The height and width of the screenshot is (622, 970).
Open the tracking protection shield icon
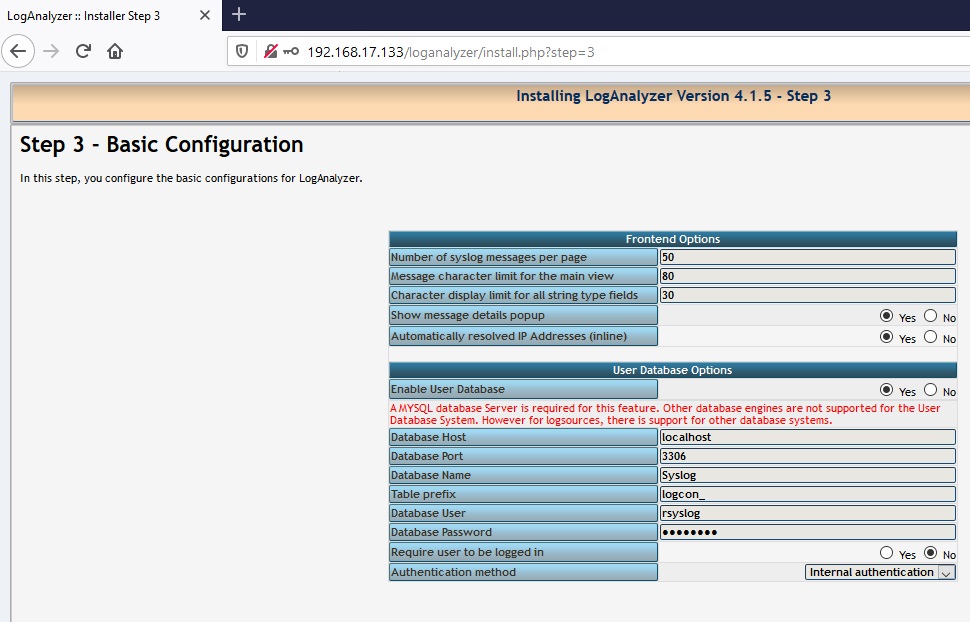(x=242, y=51)
